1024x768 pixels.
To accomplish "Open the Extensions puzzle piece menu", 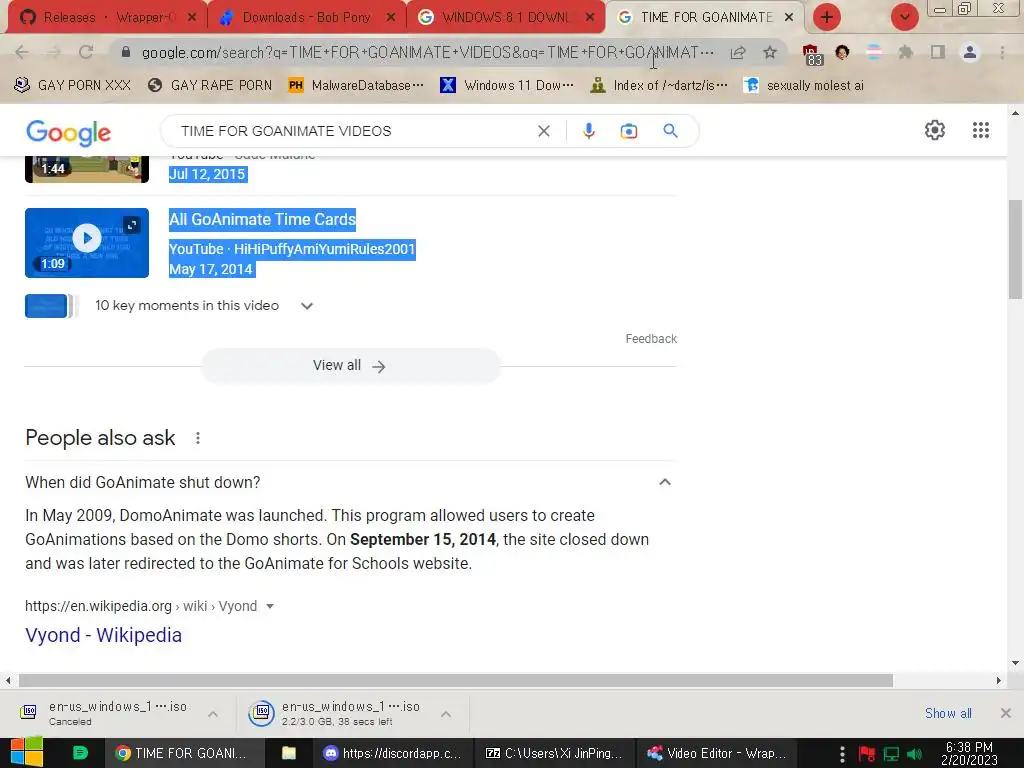I will [905, 52].
